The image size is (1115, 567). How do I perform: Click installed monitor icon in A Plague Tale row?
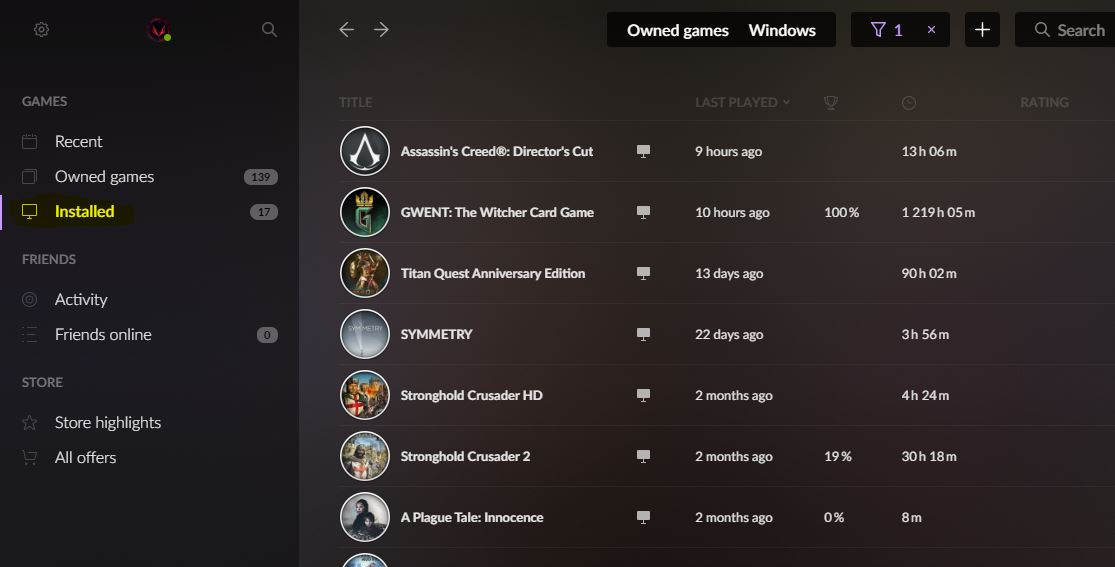pyautogui.click(x=643, y=518)
